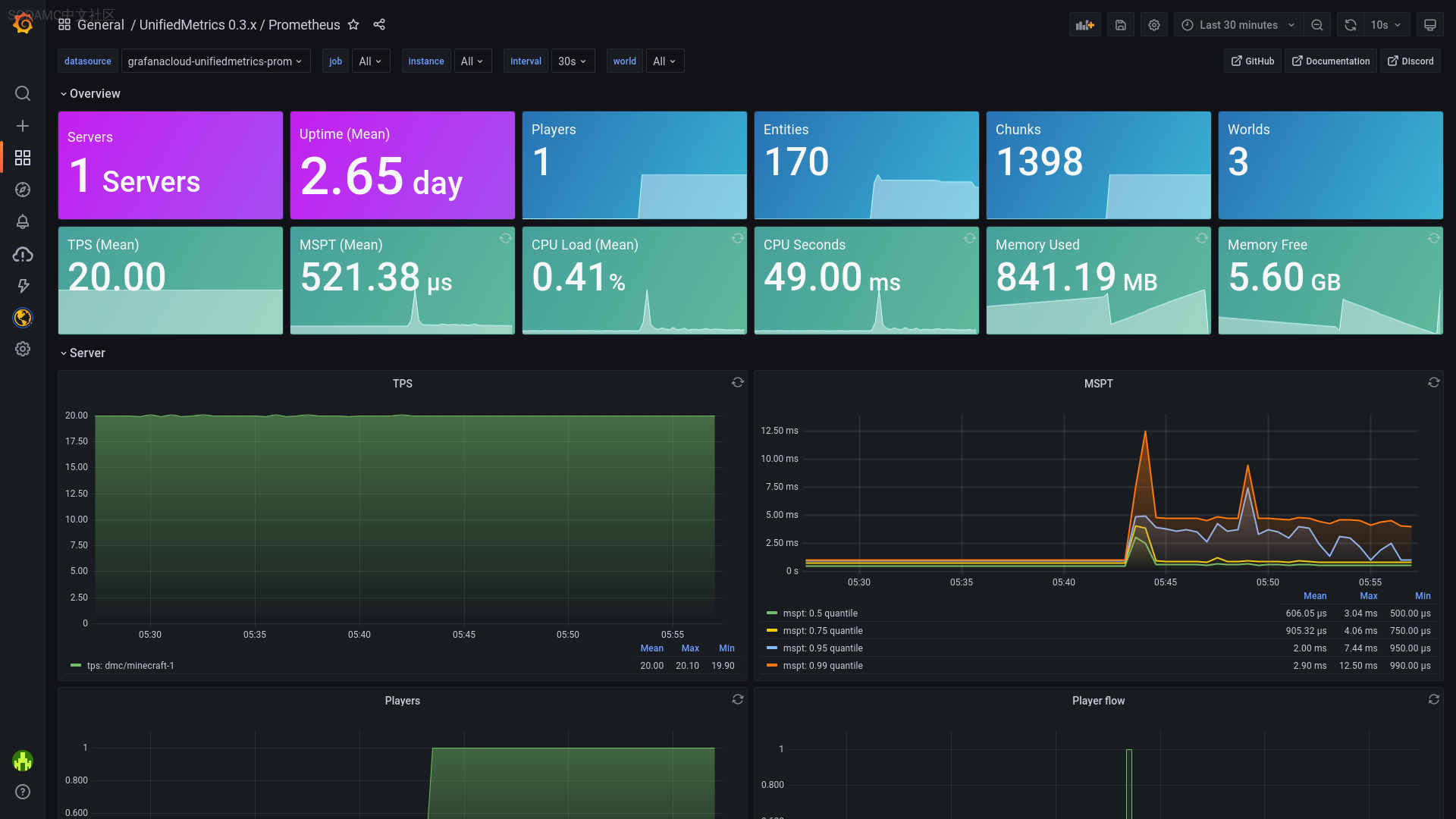Open the Last 30 minutes time picker

click(x=1238, y=25)
